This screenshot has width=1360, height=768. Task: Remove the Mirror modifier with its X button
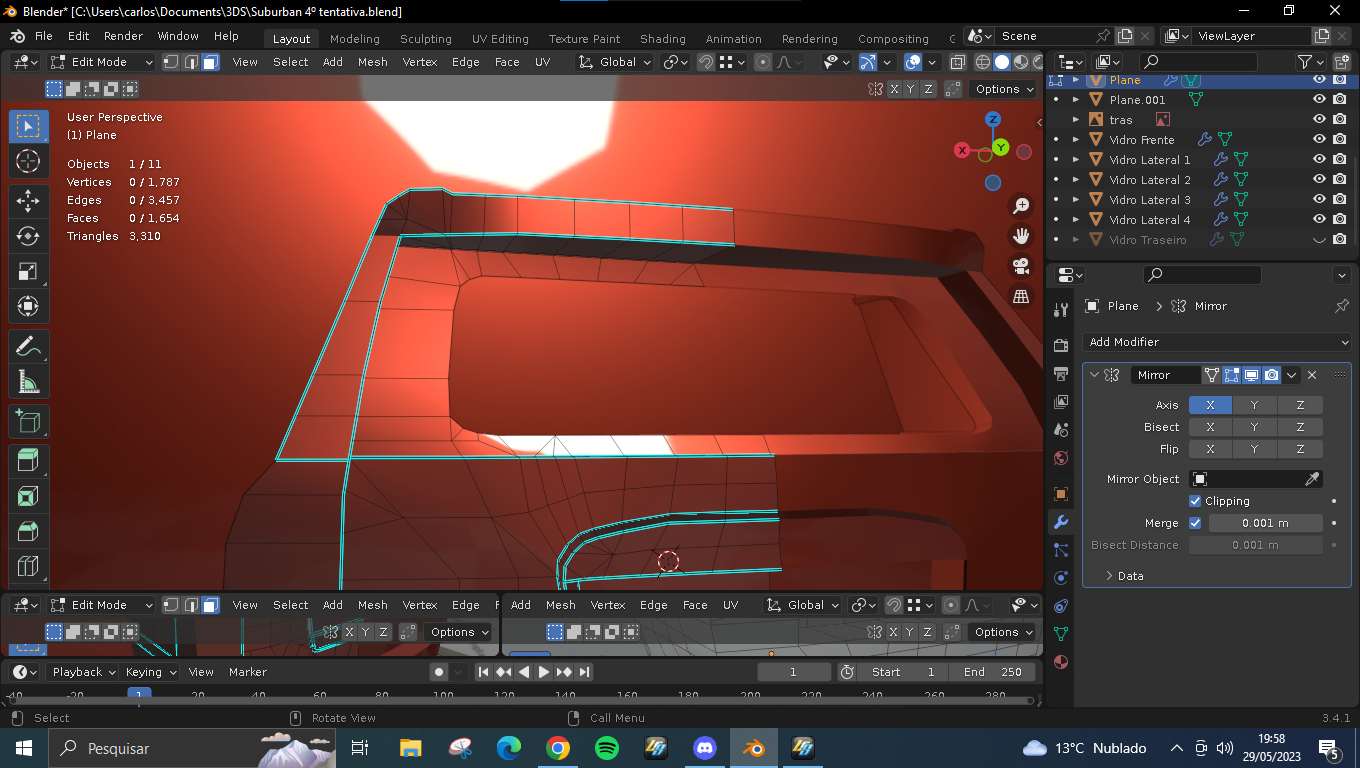pyautogui.click(x=1312, y=375)
